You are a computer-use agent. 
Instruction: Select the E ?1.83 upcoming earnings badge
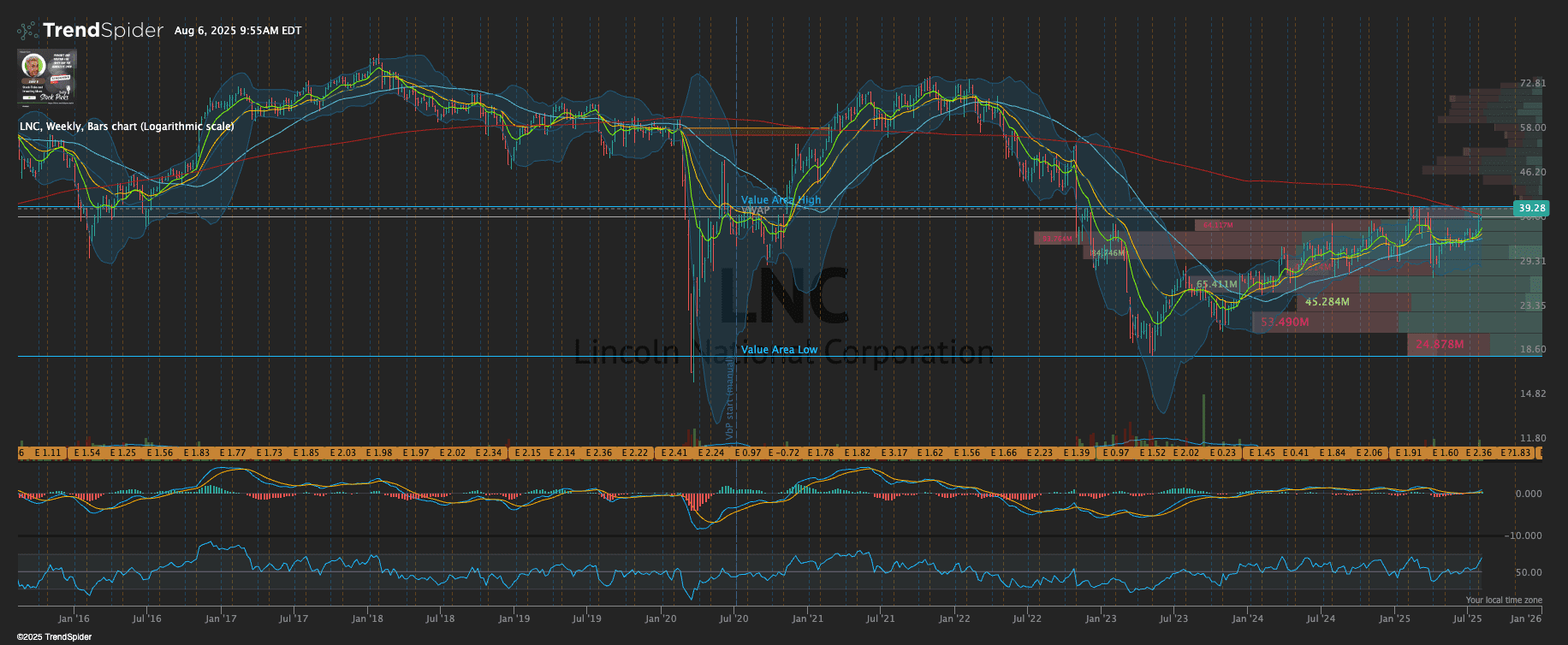tap(1517, 453)
